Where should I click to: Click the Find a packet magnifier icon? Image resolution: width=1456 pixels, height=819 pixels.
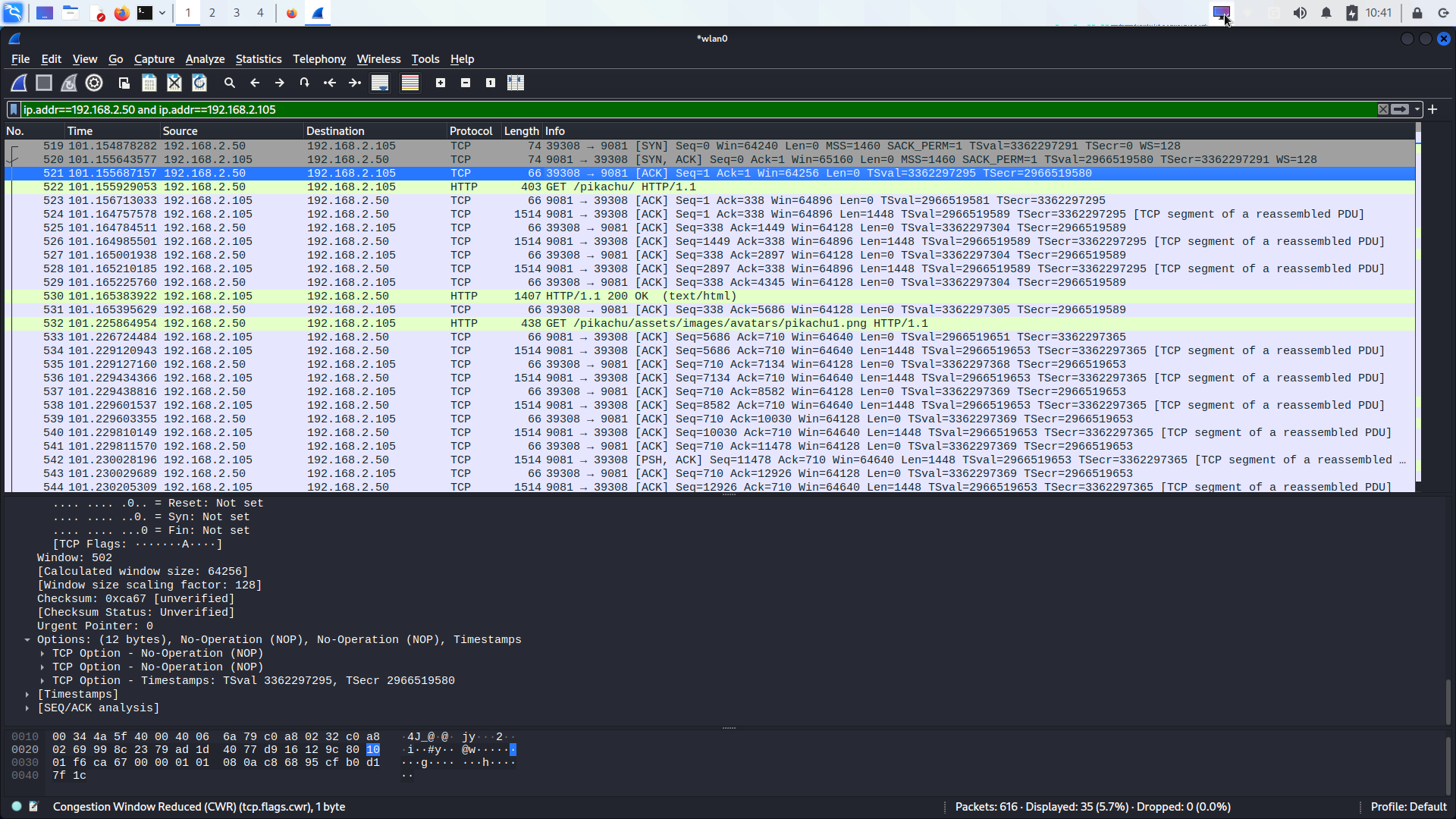230,83
